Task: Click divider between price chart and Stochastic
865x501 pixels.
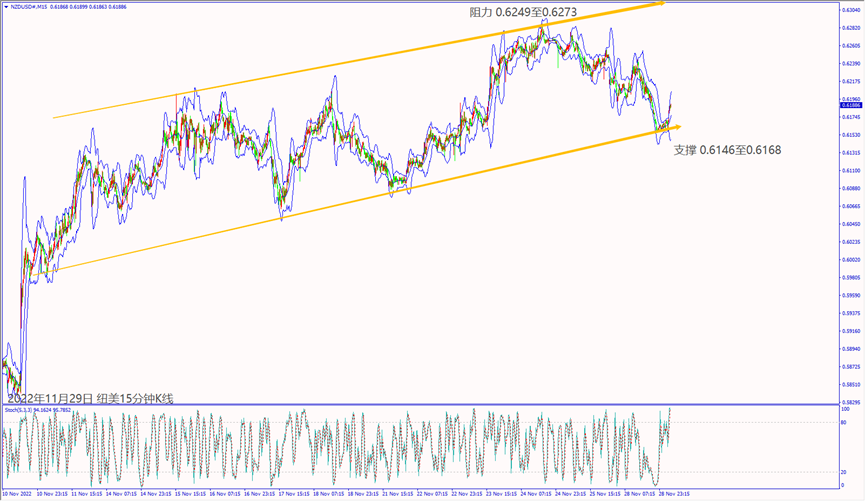Action: [420, 405]
